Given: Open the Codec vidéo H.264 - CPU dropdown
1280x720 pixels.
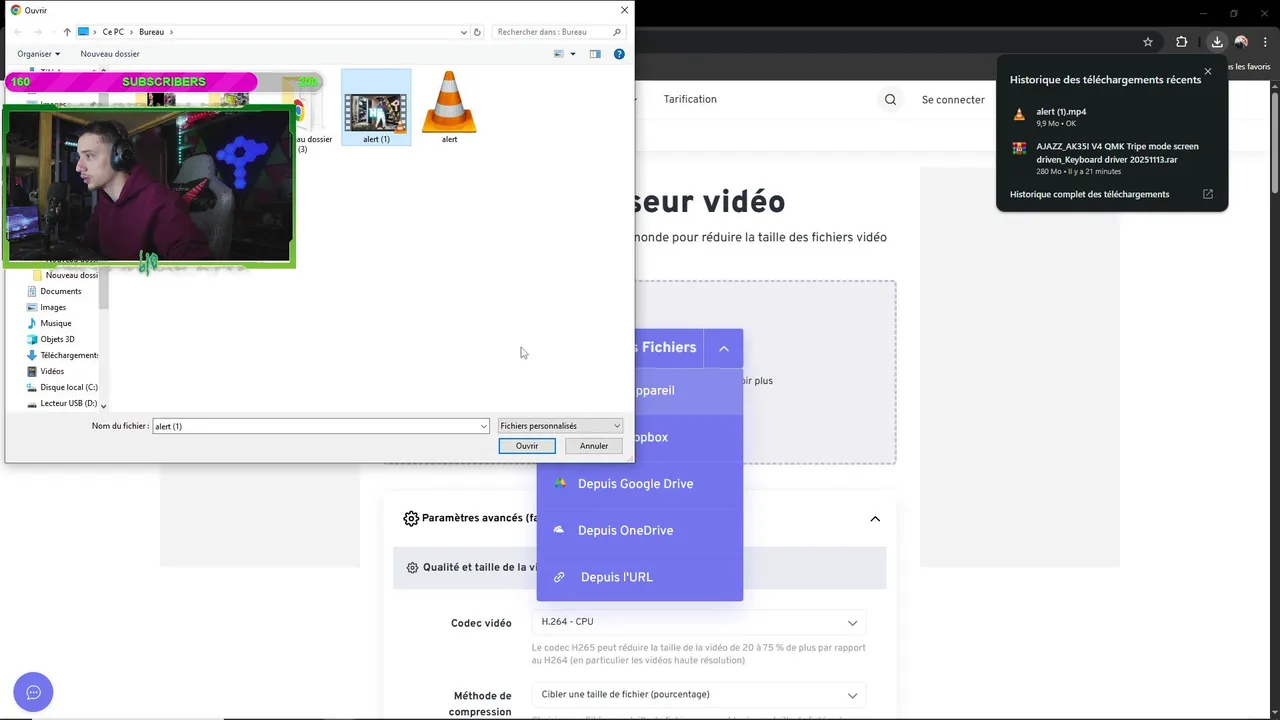Looking at the screenshot, I should tap(699, 622).
